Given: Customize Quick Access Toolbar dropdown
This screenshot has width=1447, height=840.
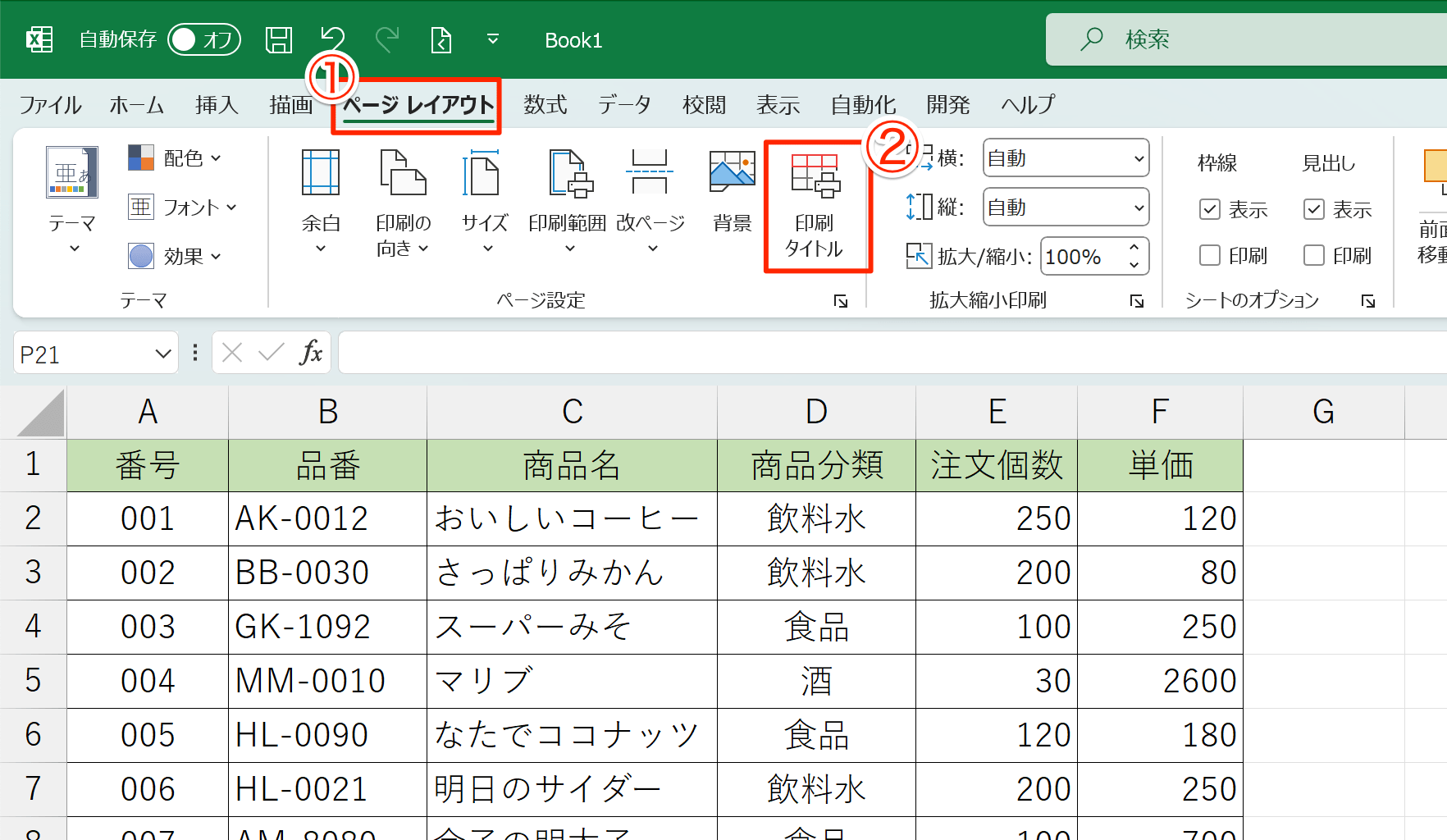Looking at the screenshot, I should 493,39.
